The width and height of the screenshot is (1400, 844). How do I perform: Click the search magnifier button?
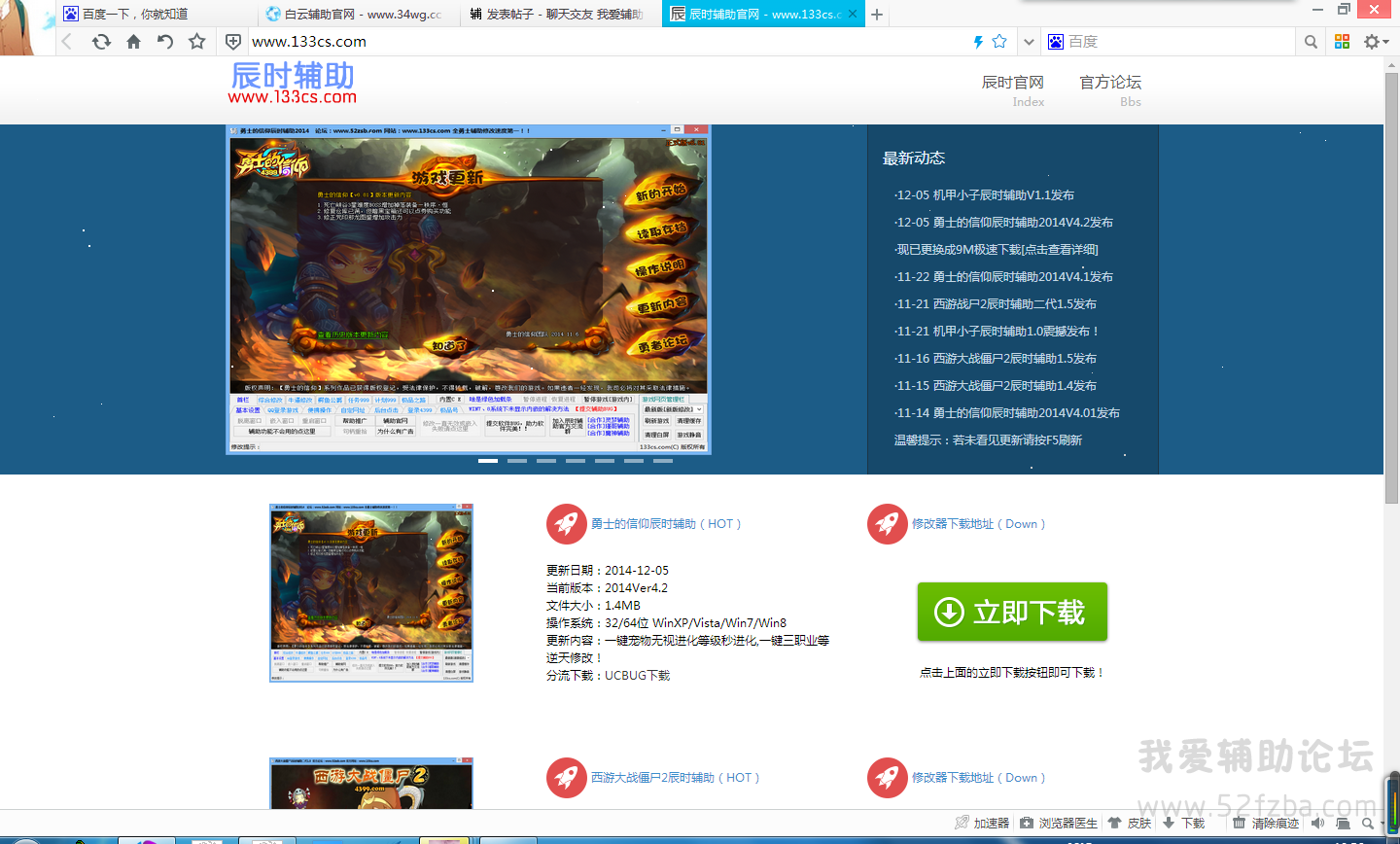pyautogui.click(x=1311, y=42)
